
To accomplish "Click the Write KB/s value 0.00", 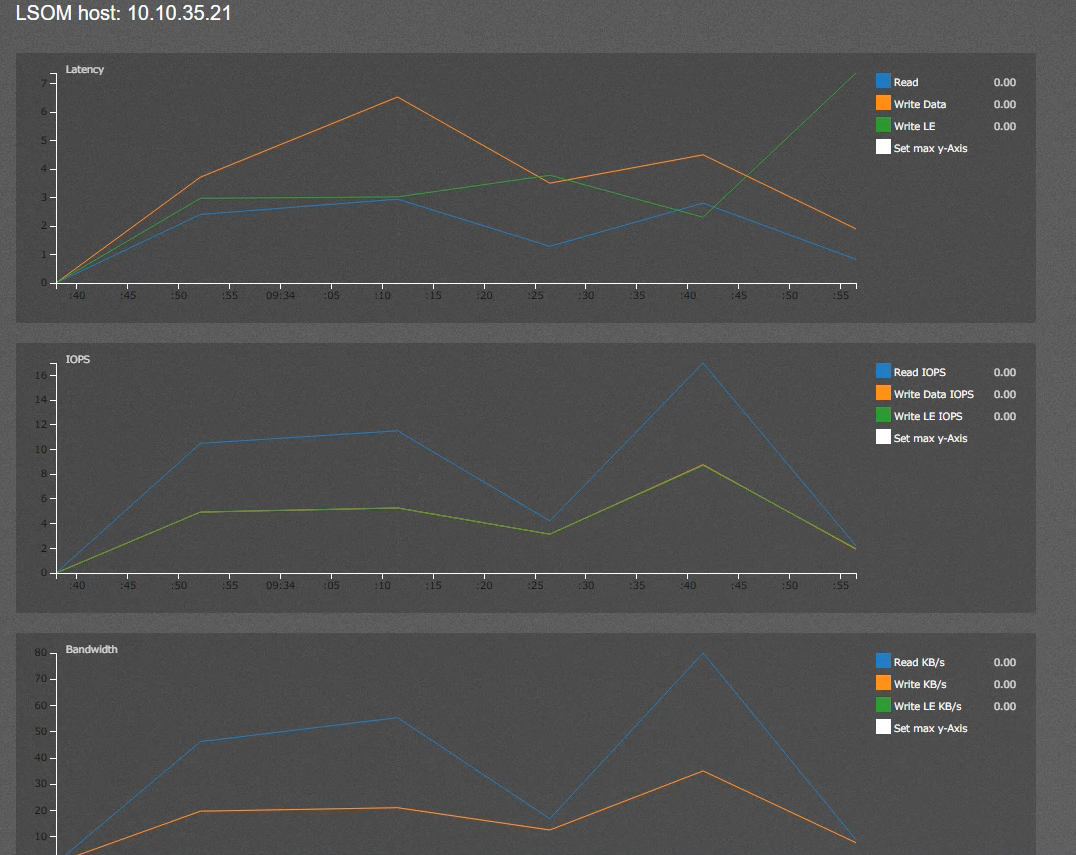I will (x=1005, y=685).
